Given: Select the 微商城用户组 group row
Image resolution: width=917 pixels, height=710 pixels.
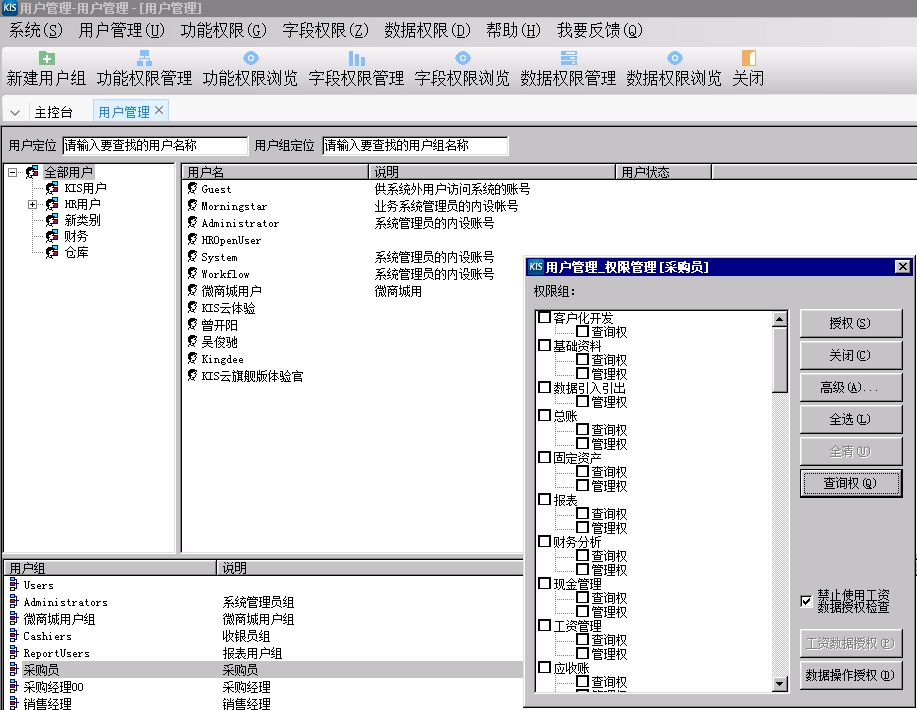Looking at the screenshot, I should click(x=263, y=619).
